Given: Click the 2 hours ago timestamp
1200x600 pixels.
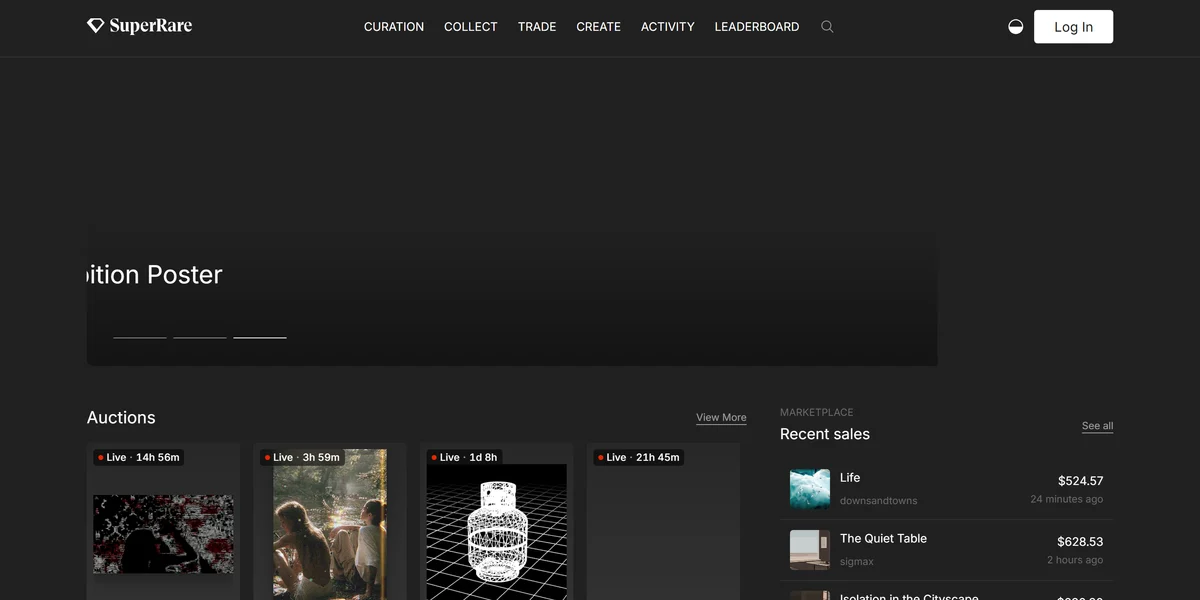Looking at the screenshot, I should point(1075,560).
